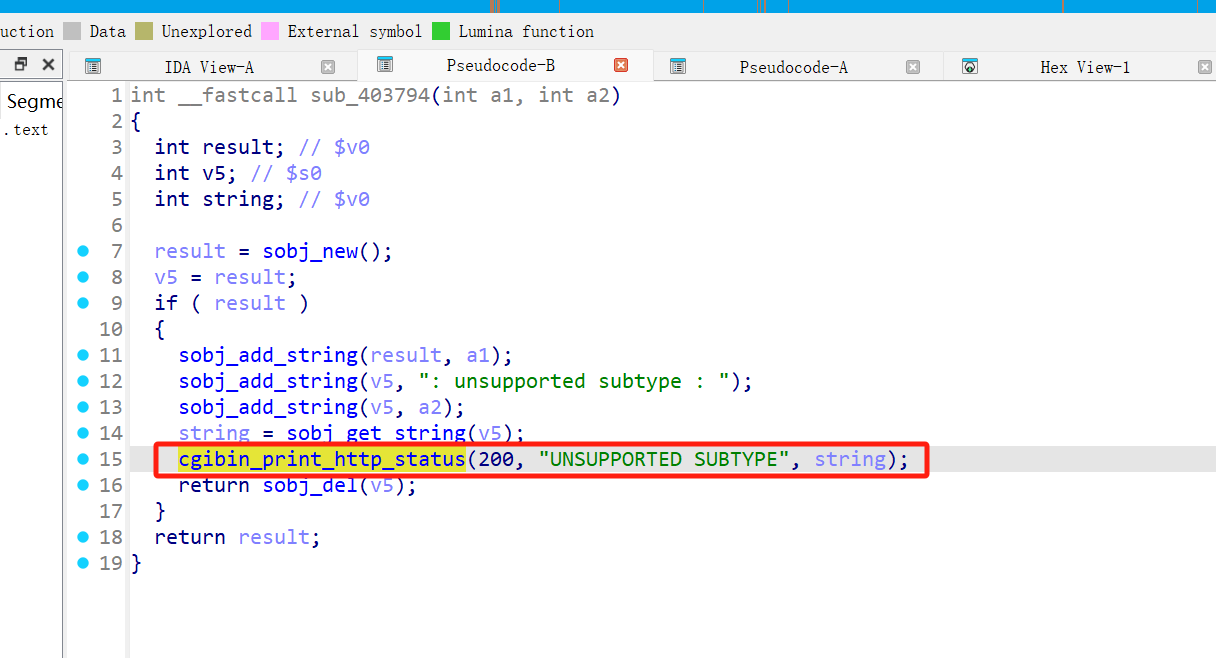1216x658 pixels.
Task: Click the blue navigation band at top
Action: (608, 6)
